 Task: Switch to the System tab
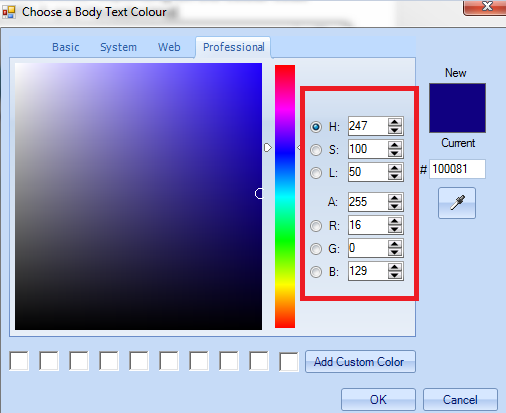(x=118, y=47)
